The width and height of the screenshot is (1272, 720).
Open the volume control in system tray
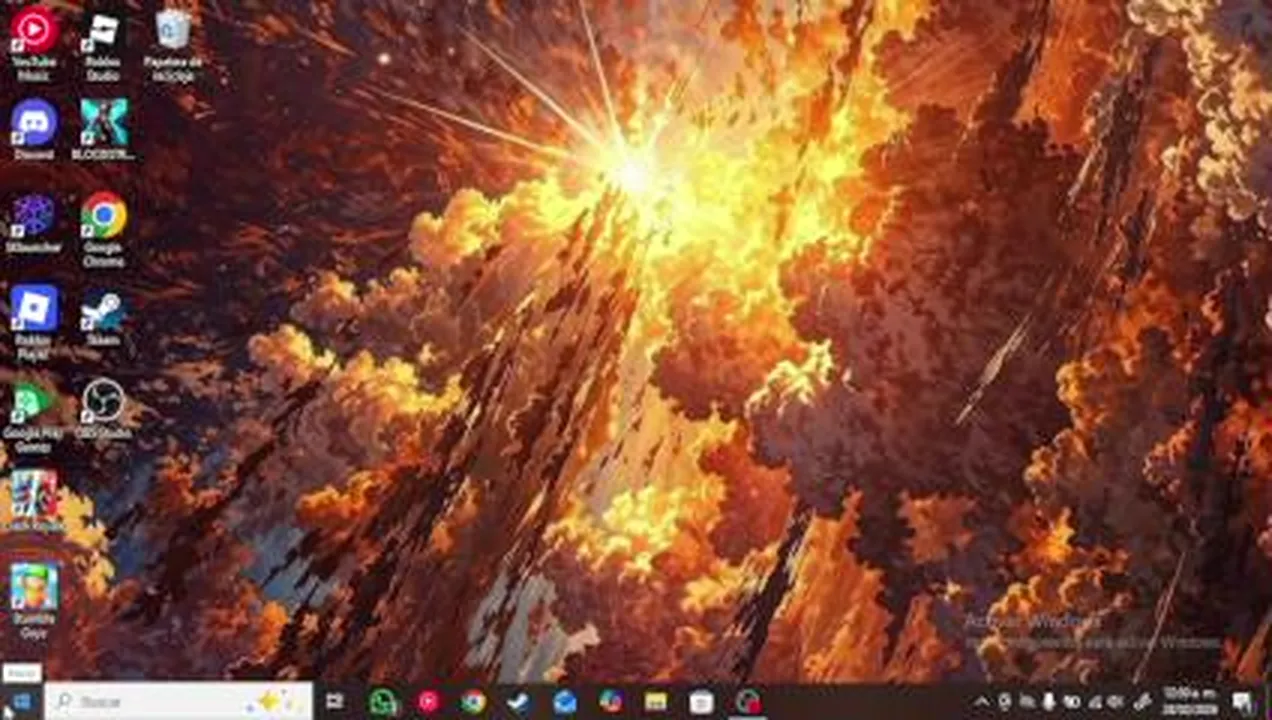click(x=1116, y=702)
